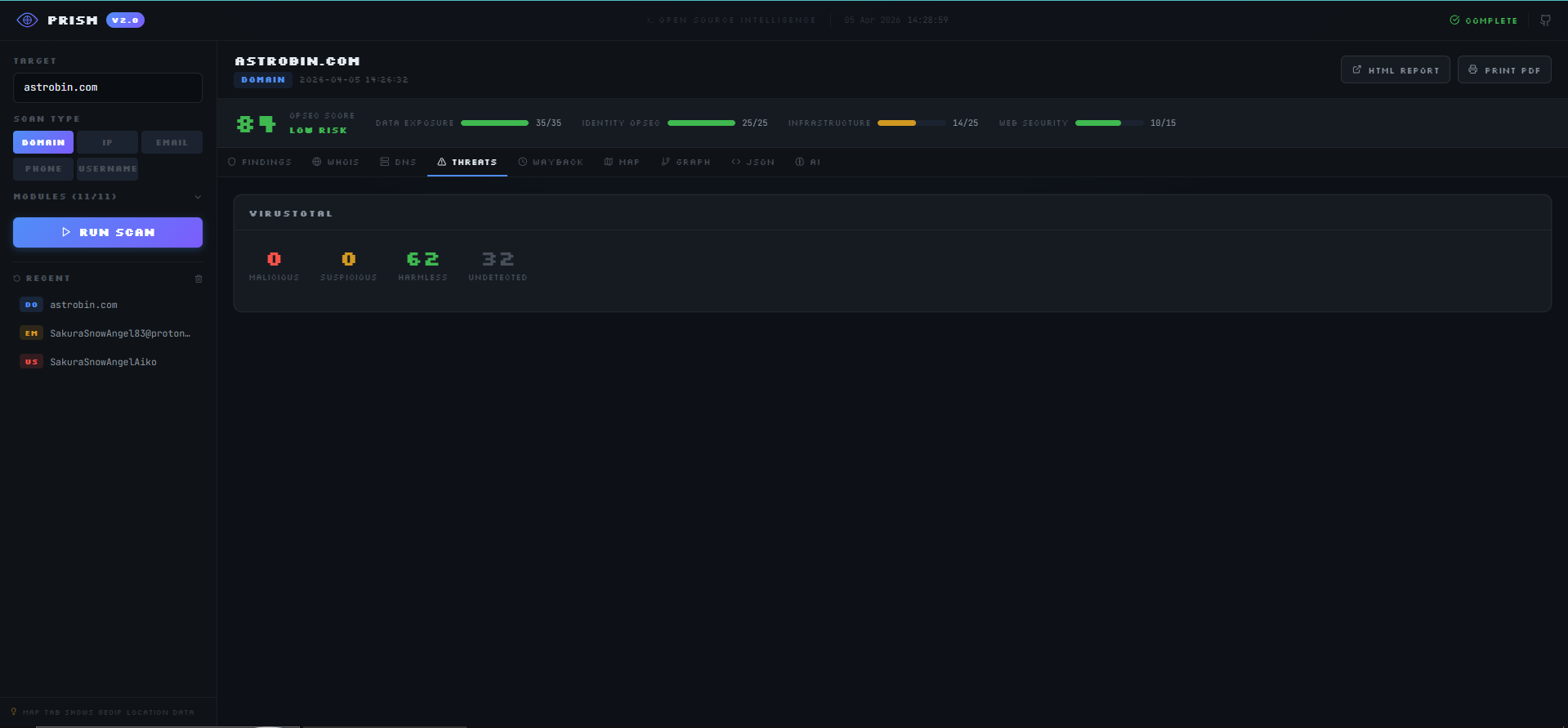Open the Findings tab
1568x728 pixels.
click(260, 162)
